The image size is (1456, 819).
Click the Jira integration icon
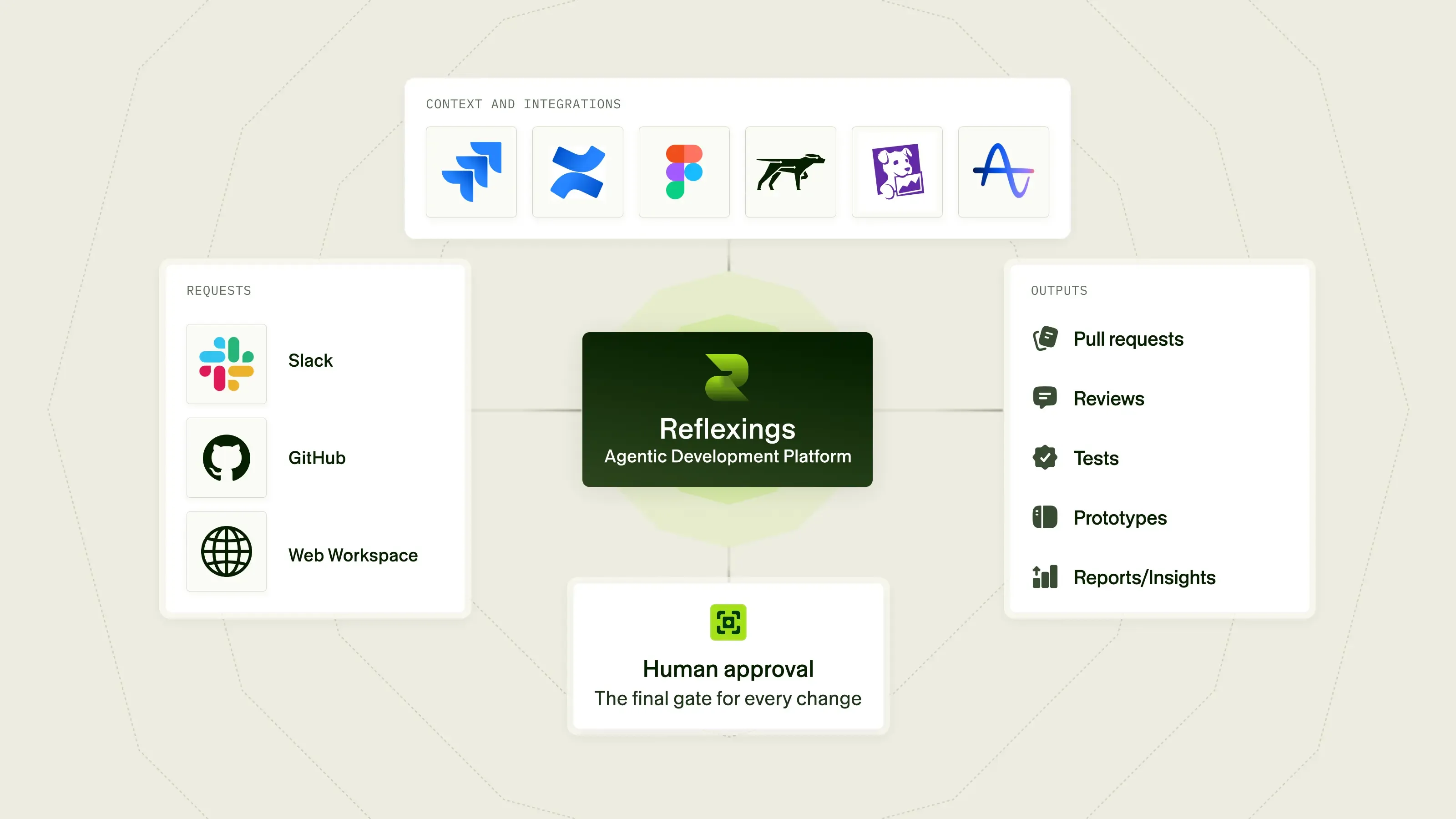point(471,172)
